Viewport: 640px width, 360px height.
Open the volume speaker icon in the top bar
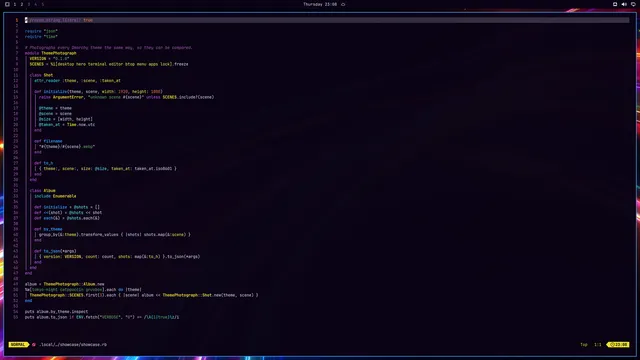[x=624, y=4]
